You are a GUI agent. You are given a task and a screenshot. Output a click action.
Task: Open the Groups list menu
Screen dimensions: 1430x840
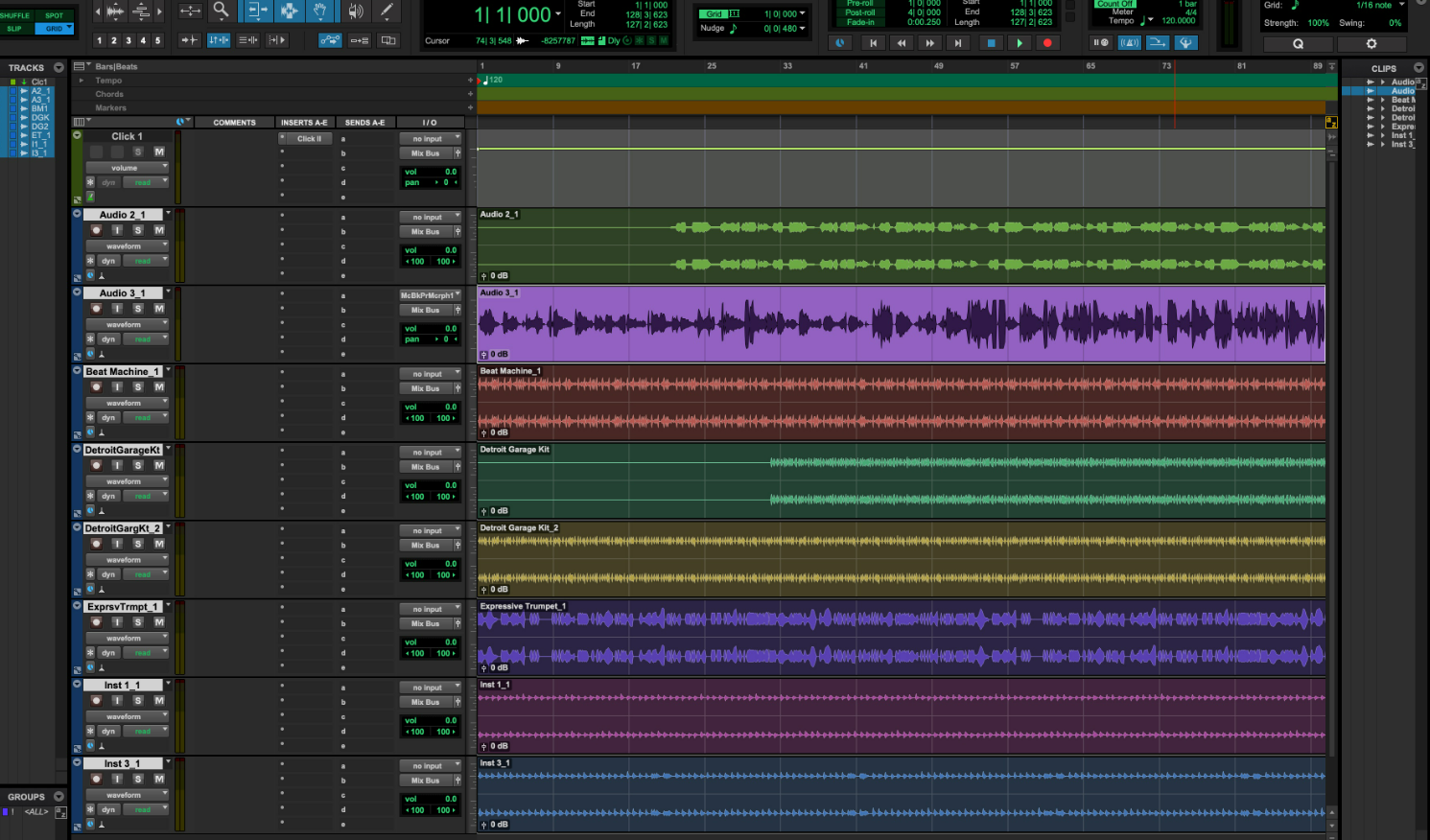[x=59, y=797]
